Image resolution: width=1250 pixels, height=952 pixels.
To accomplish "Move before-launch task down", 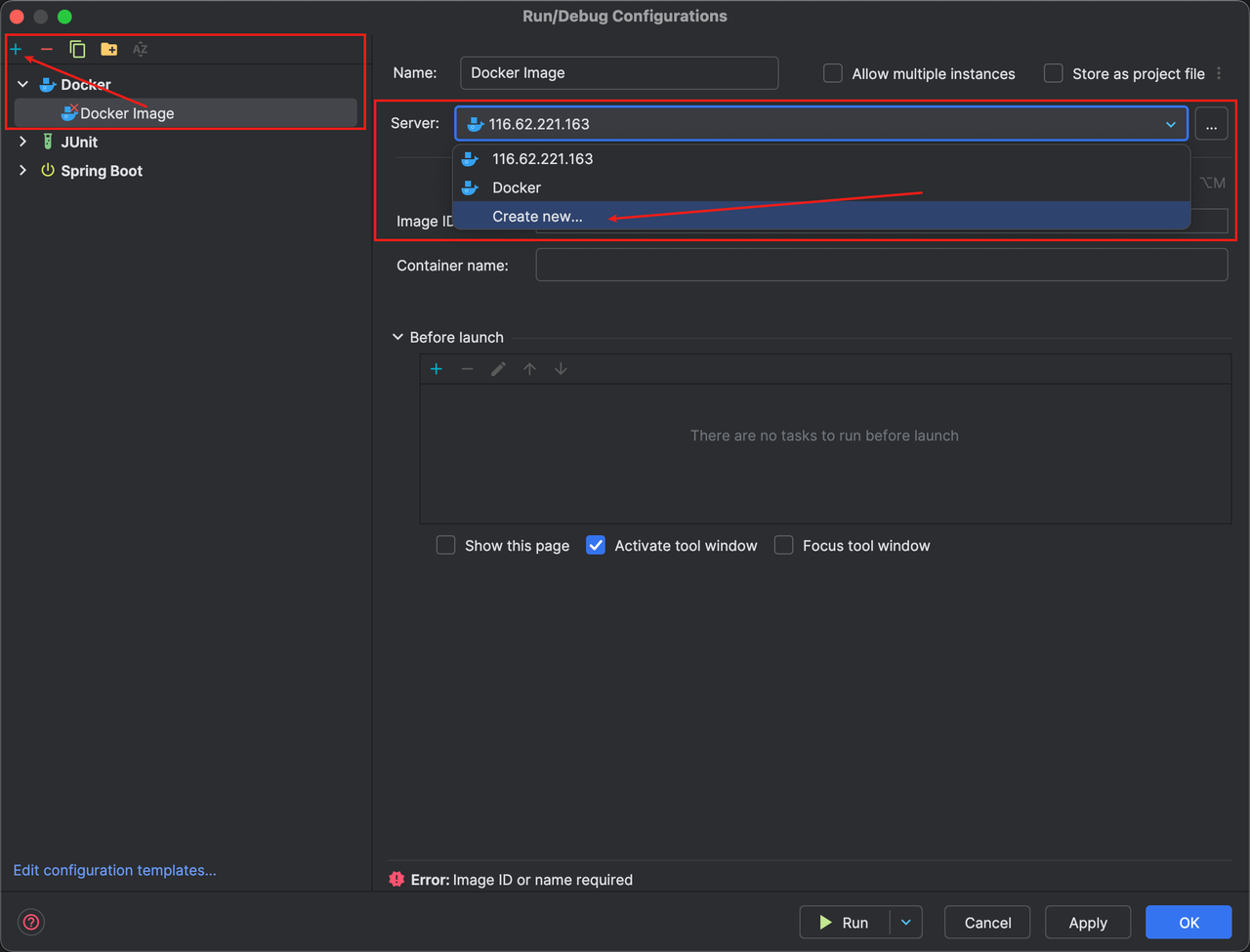I will [x=561, y=369].
